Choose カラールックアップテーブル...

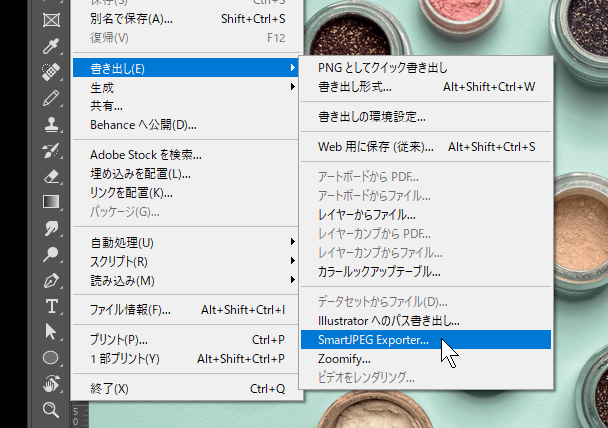[x=426, y=271]
